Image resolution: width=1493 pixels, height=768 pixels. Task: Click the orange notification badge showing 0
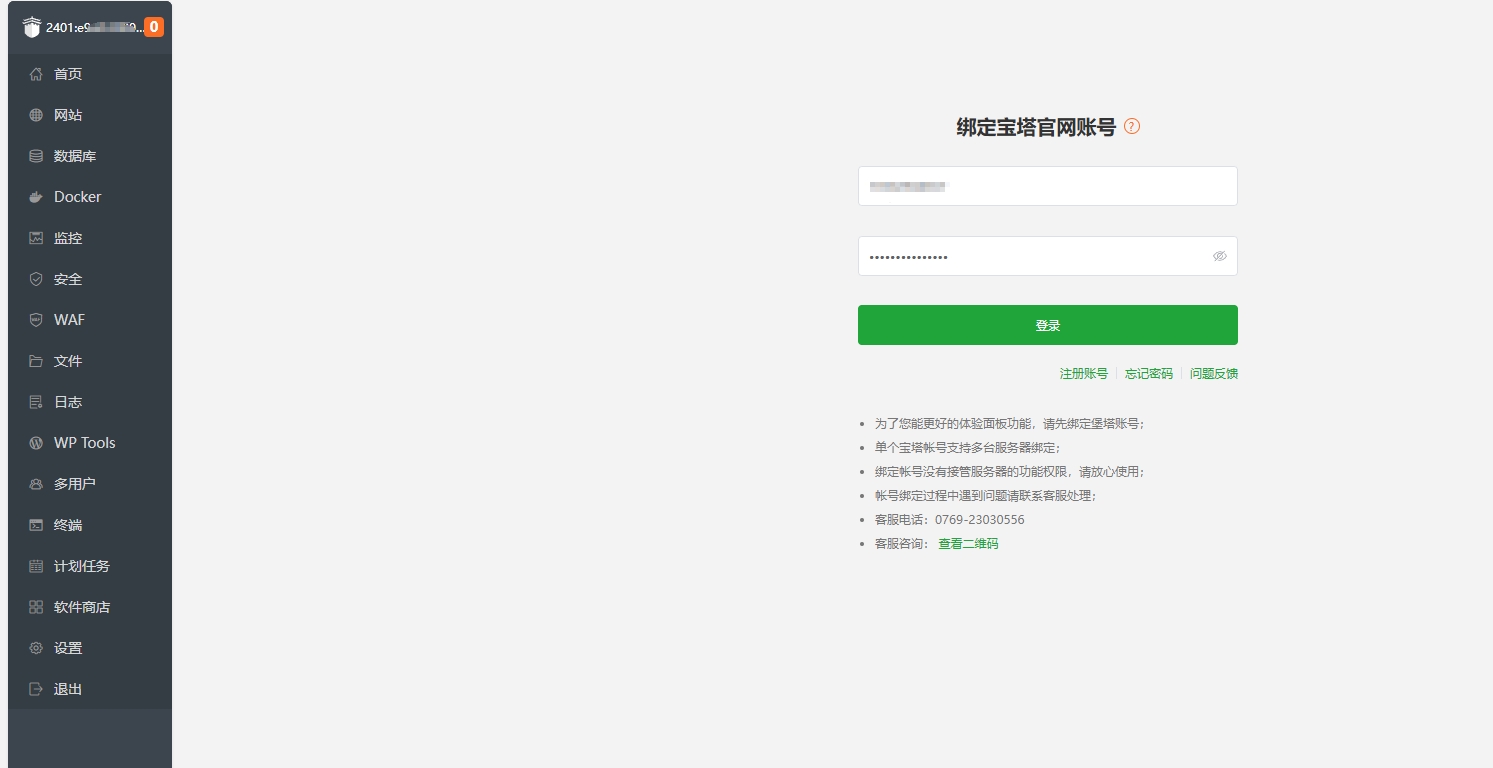pos(154,27)
